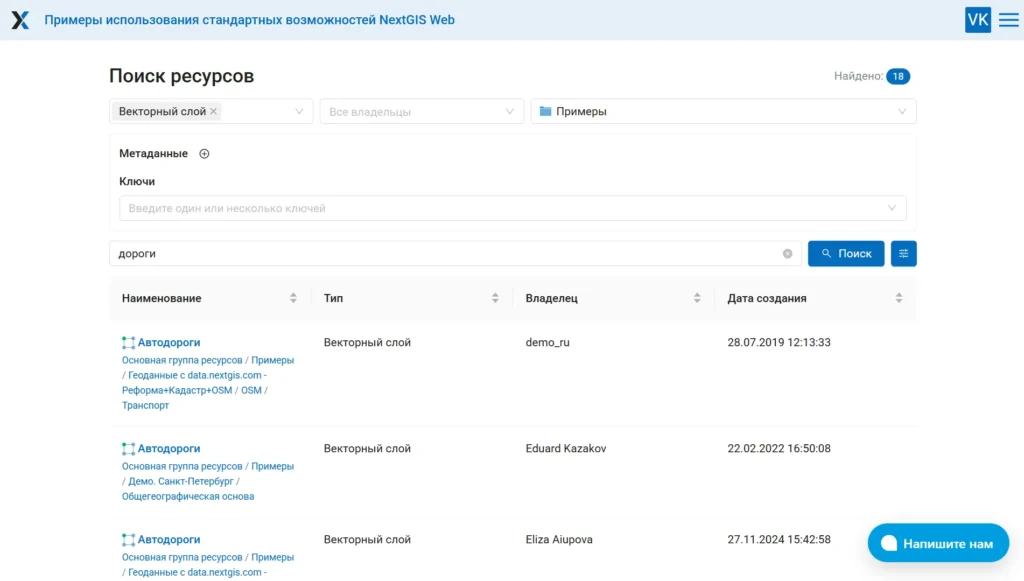The width and height of the screenshot is (1024, 581).
Task: Sort results by 'Тип' column
Action: point(411,298)
